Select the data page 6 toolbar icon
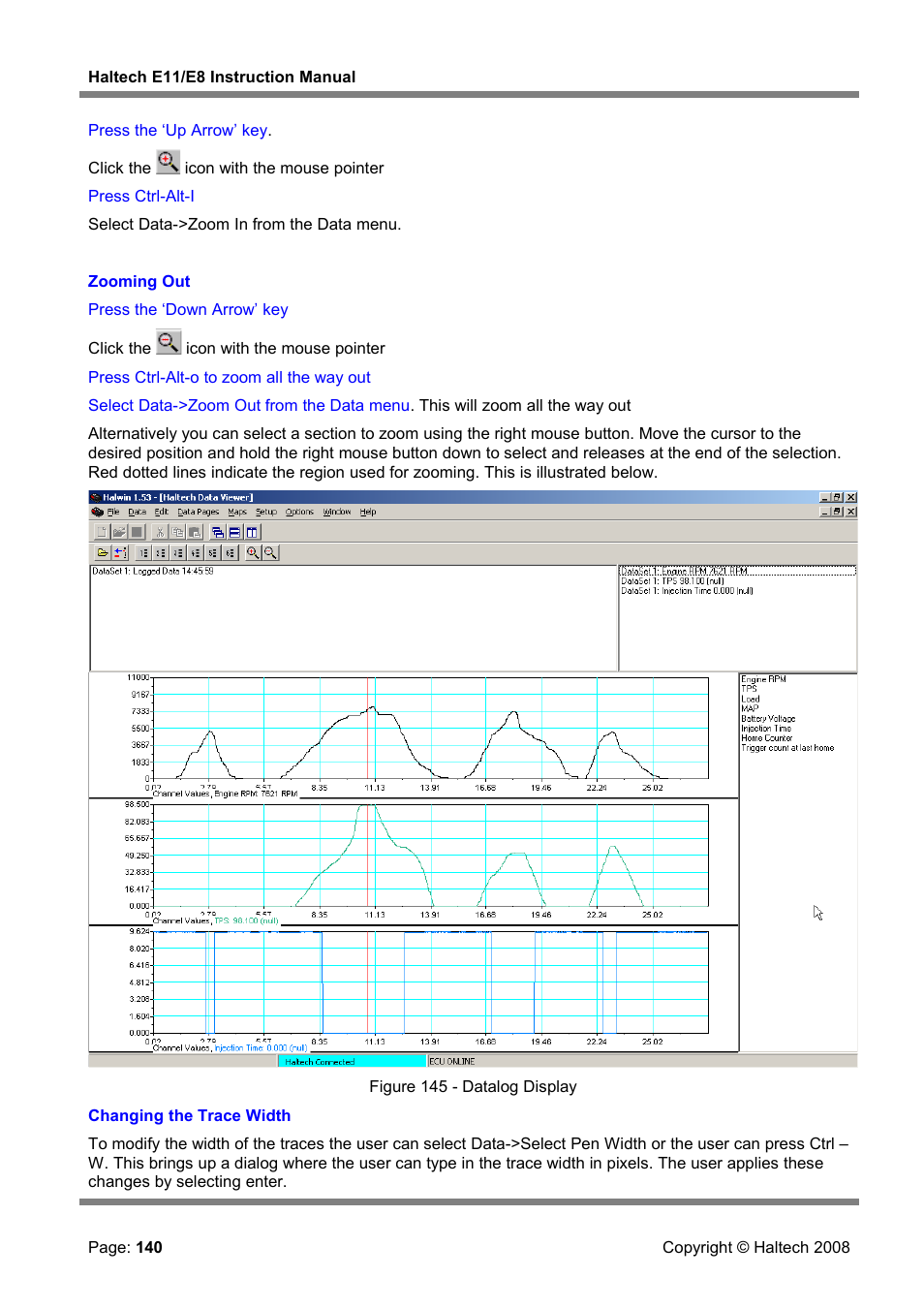 pyautogui.click(x=231, y=552)
